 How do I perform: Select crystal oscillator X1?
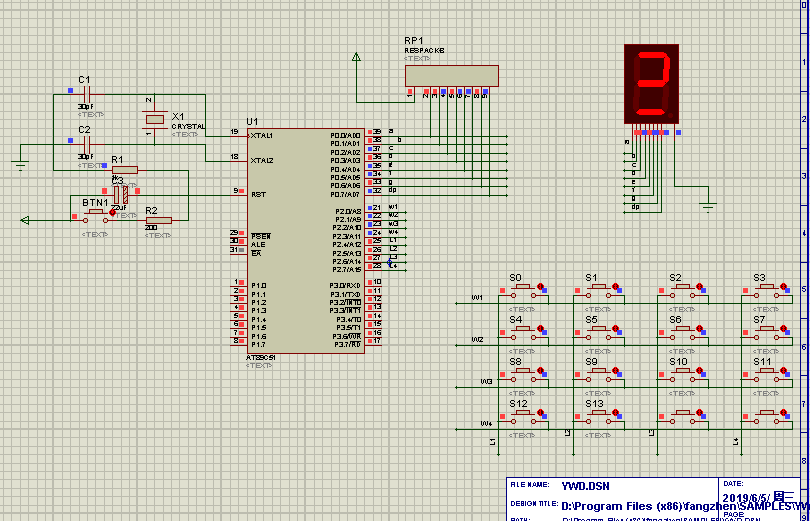[154, 119]
